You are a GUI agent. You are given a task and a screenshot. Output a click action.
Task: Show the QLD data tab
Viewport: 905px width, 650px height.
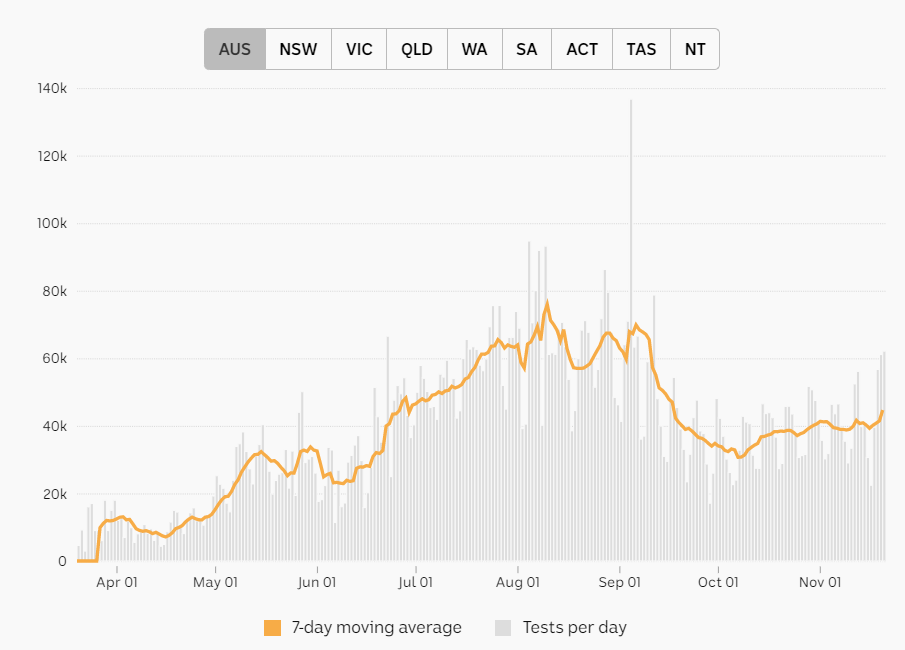pyautogui.click(x=417, y=49)
